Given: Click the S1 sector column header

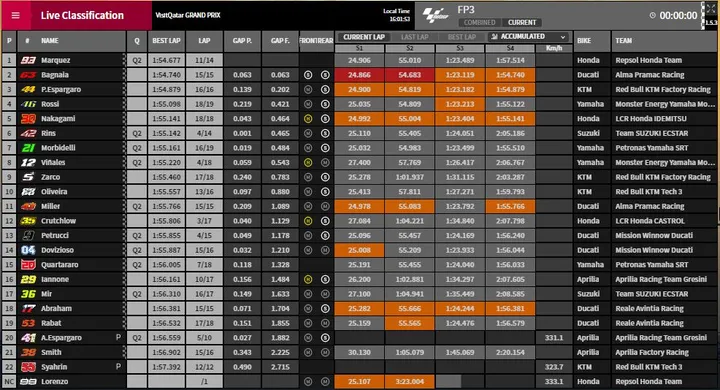Looking at the screenshot, I should tap(360, 48).
